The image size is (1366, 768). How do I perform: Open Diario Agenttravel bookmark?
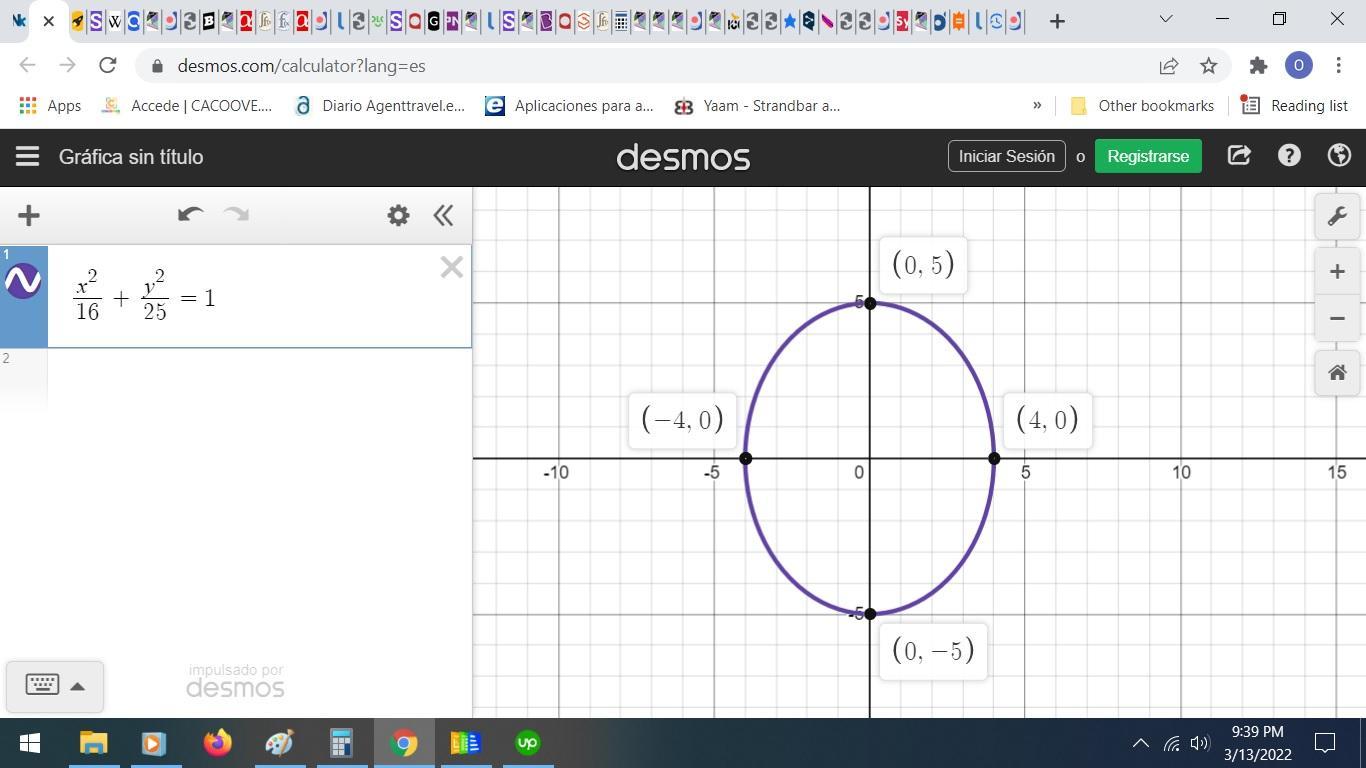point(380,105)
